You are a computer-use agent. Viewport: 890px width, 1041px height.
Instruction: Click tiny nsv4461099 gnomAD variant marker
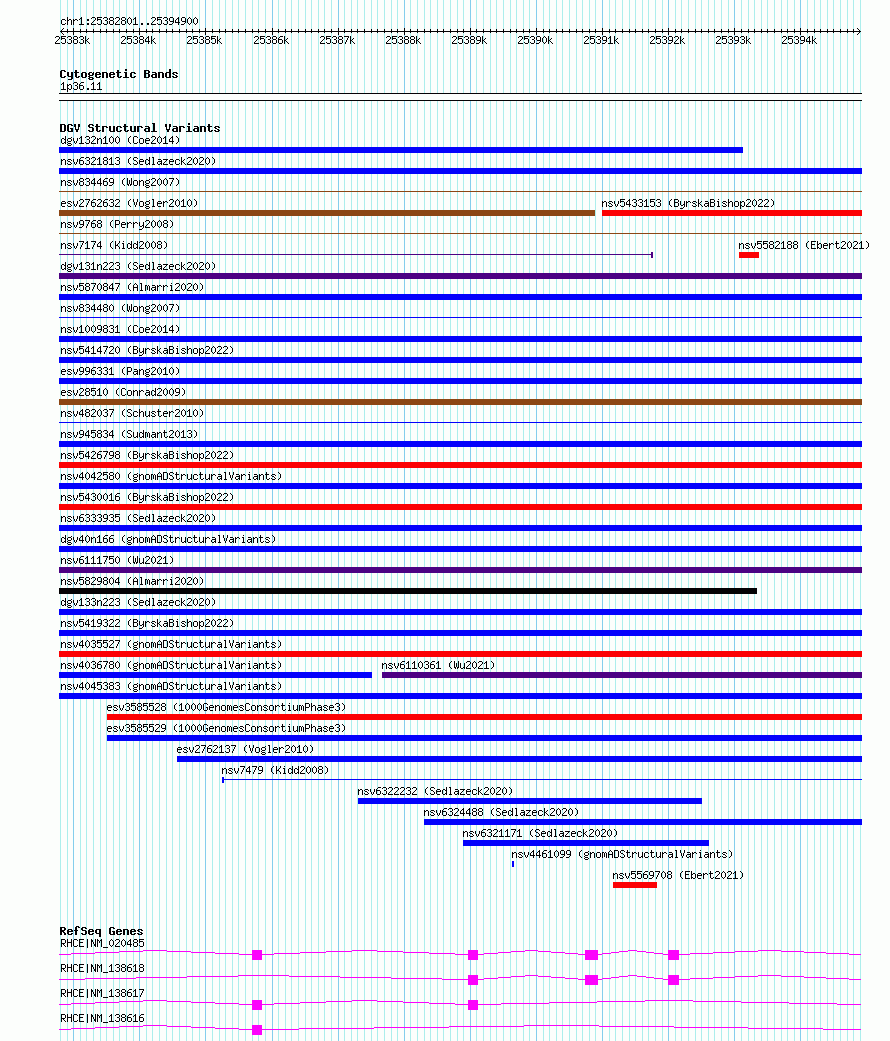pyautogui.click(x=513, y=864)
